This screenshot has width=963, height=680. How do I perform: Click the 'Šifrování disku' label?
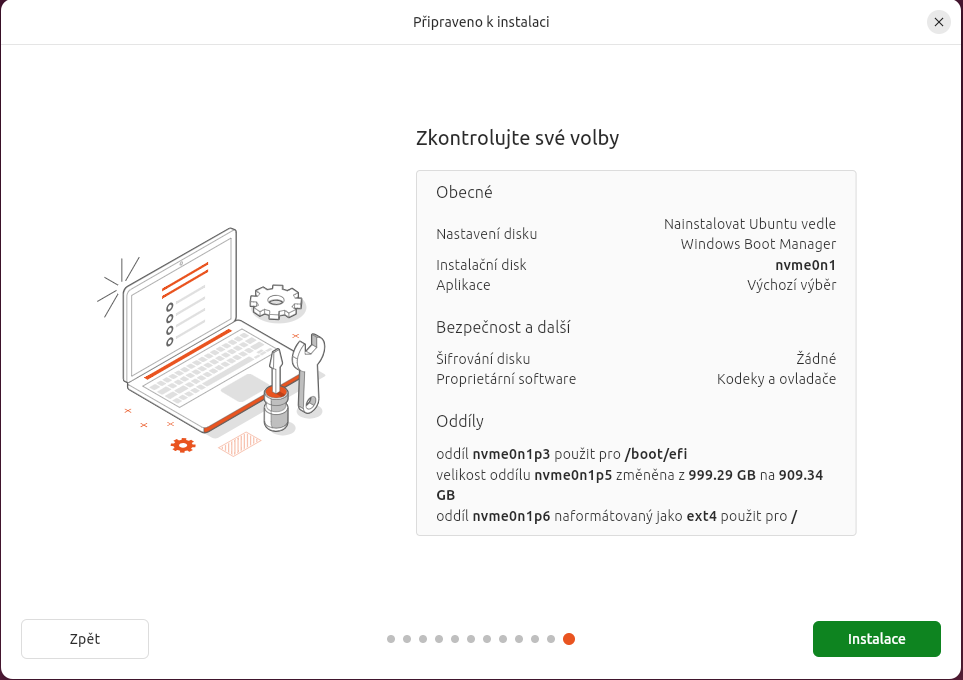[x=483, y=358]
